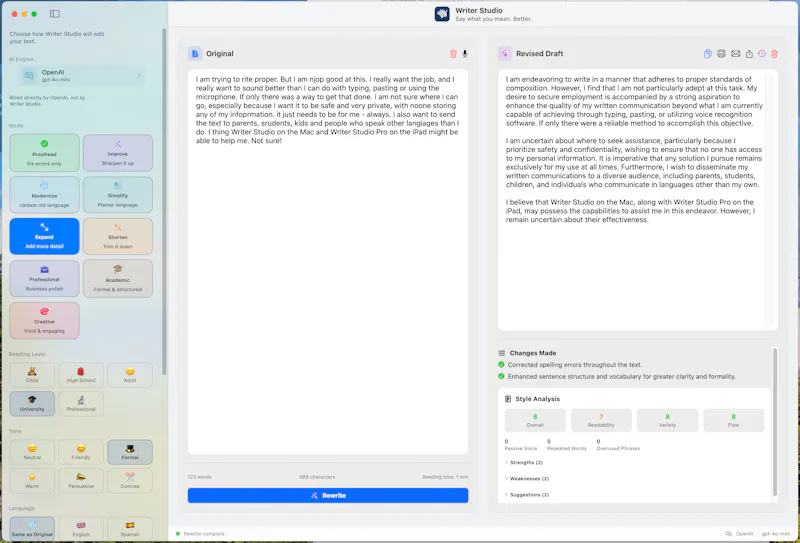Select the Creative mode

click(44, 320)
